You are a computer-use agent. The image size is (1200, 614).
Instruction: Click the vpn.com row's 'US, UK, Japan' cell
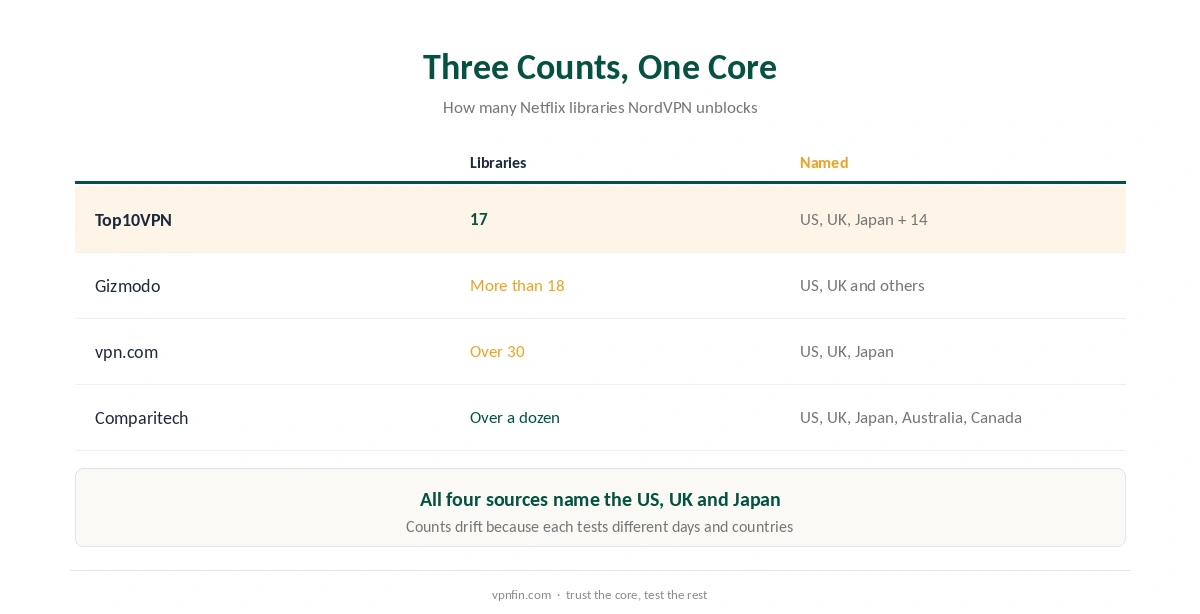coord(847,351)
